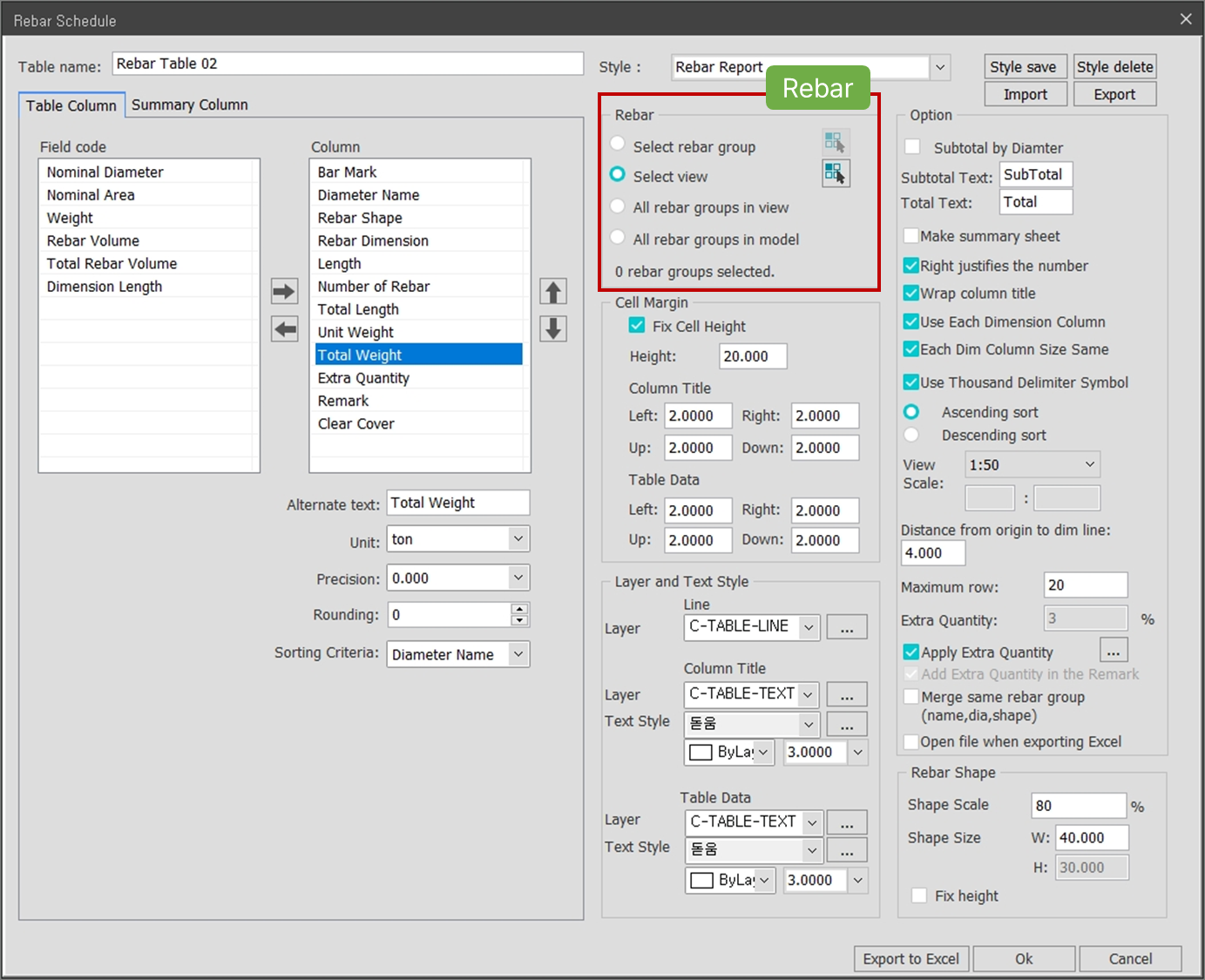
Task: Toggle Subtotal by Diamter checkbox
Action: [912, 146]
